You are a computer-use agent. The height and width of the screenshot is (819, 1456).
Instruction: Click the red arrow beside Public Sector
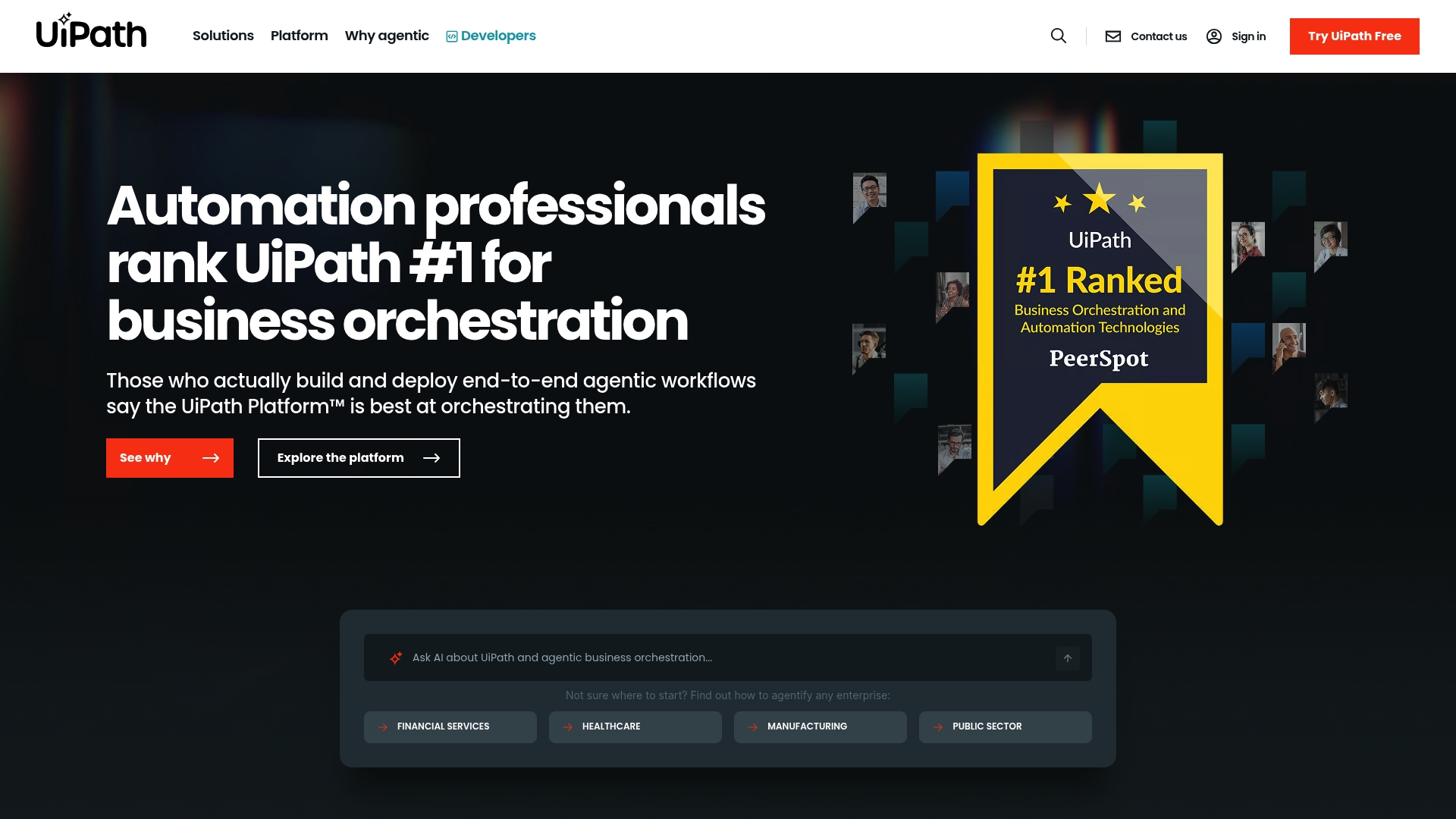938,726
